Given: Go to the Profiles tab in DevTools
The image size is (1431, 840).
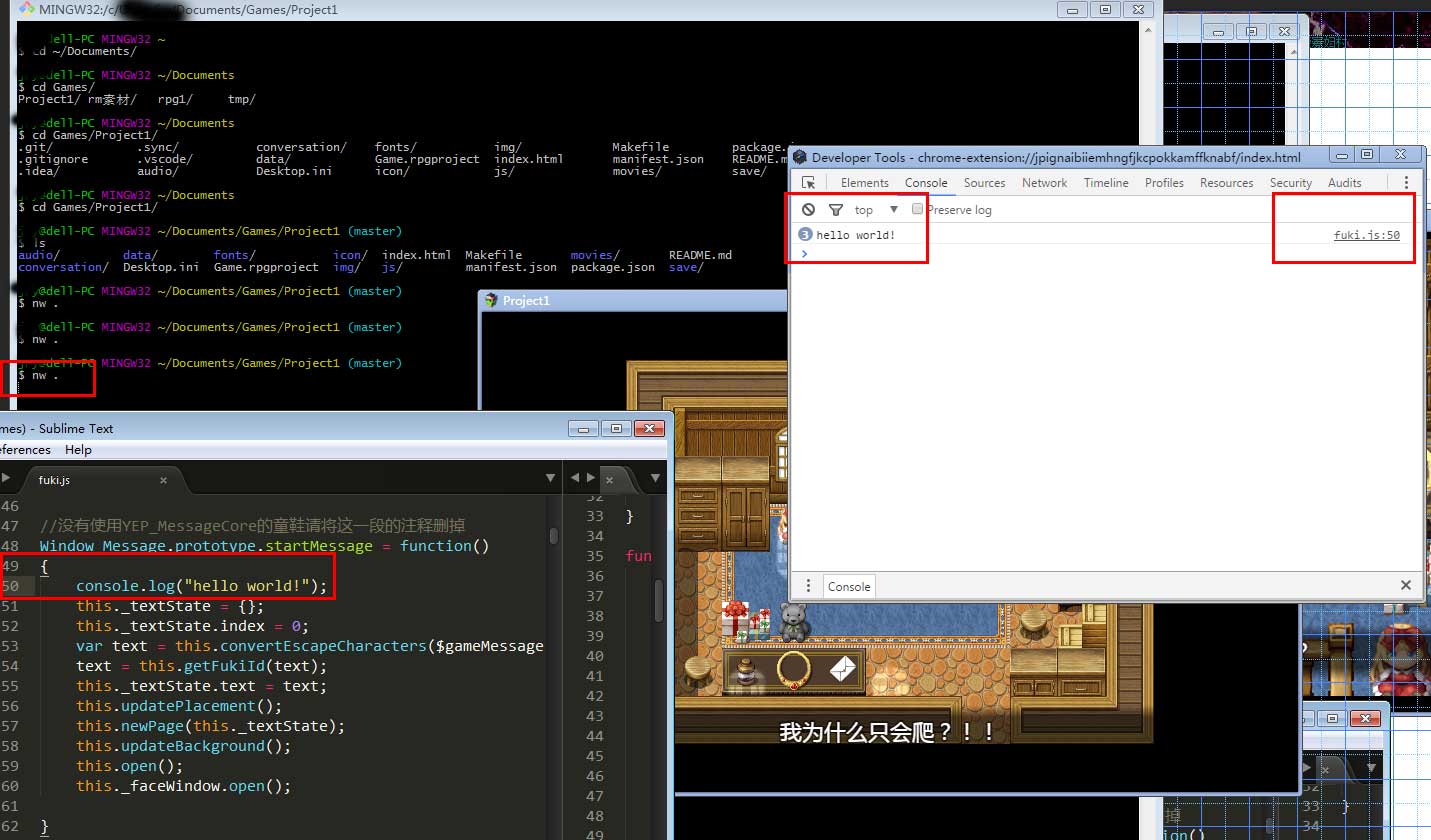Looking at the screenshot, I should point(1164,183).
